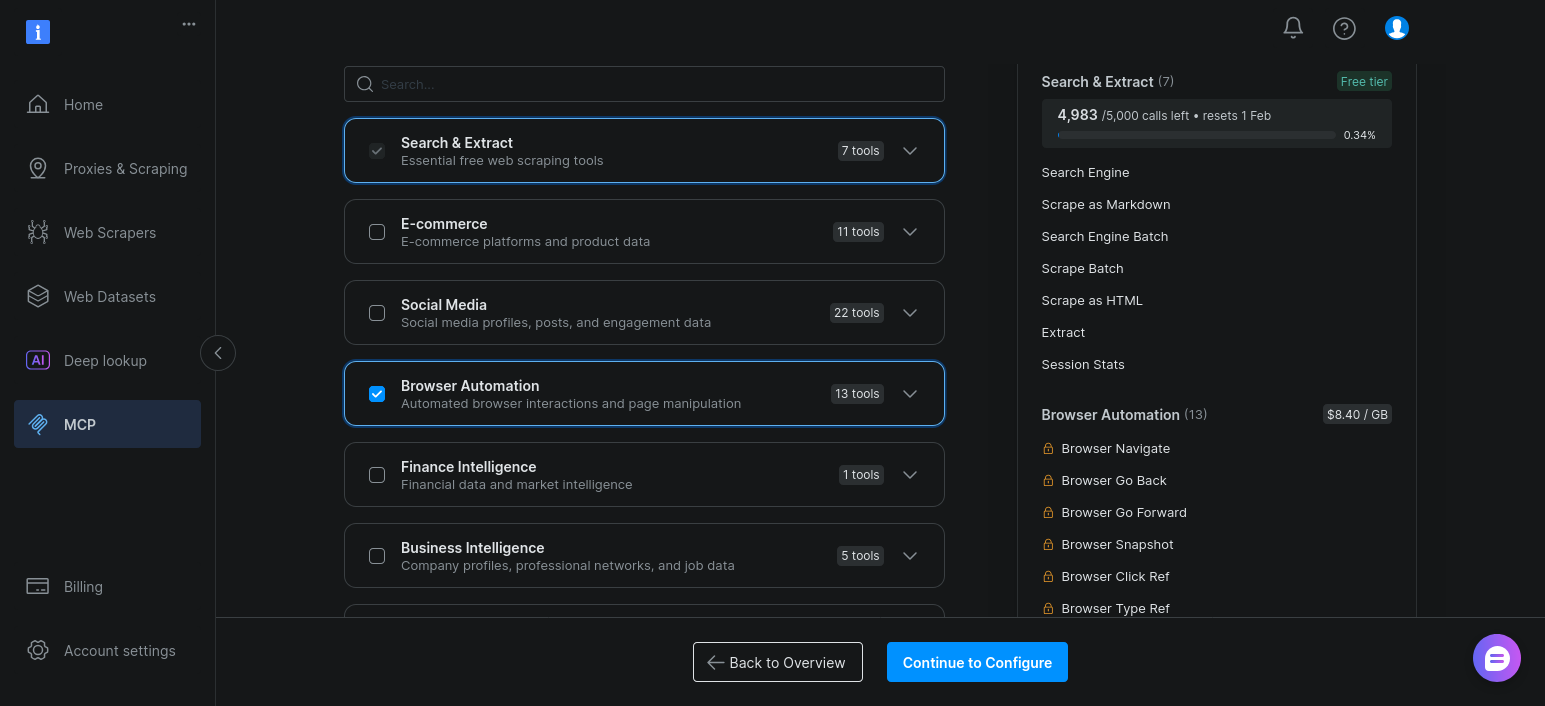The image size is (1545, 706).
Task: Open Account settings
Action: (x=120, y=651)
